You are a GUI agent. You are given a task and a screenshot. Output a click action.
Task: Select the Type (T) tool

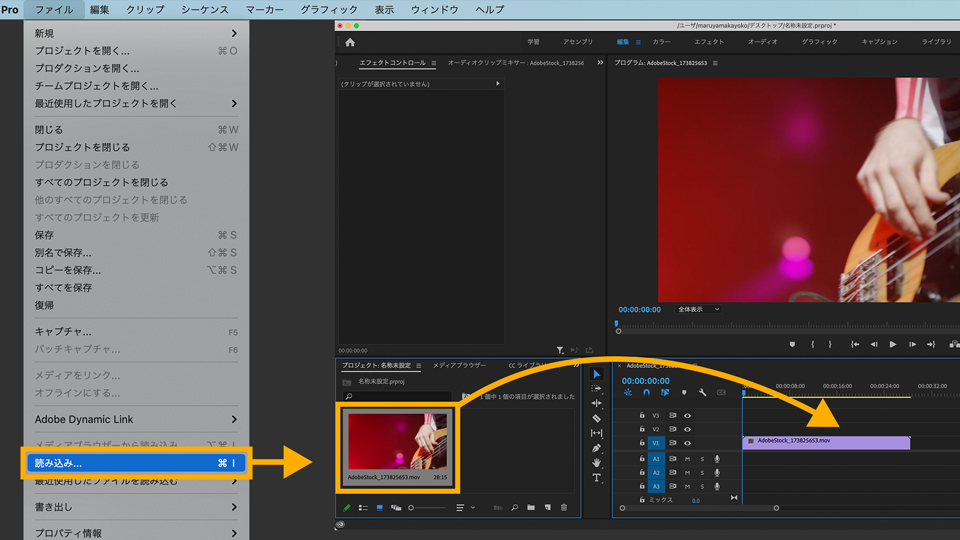tap(597, 478)
